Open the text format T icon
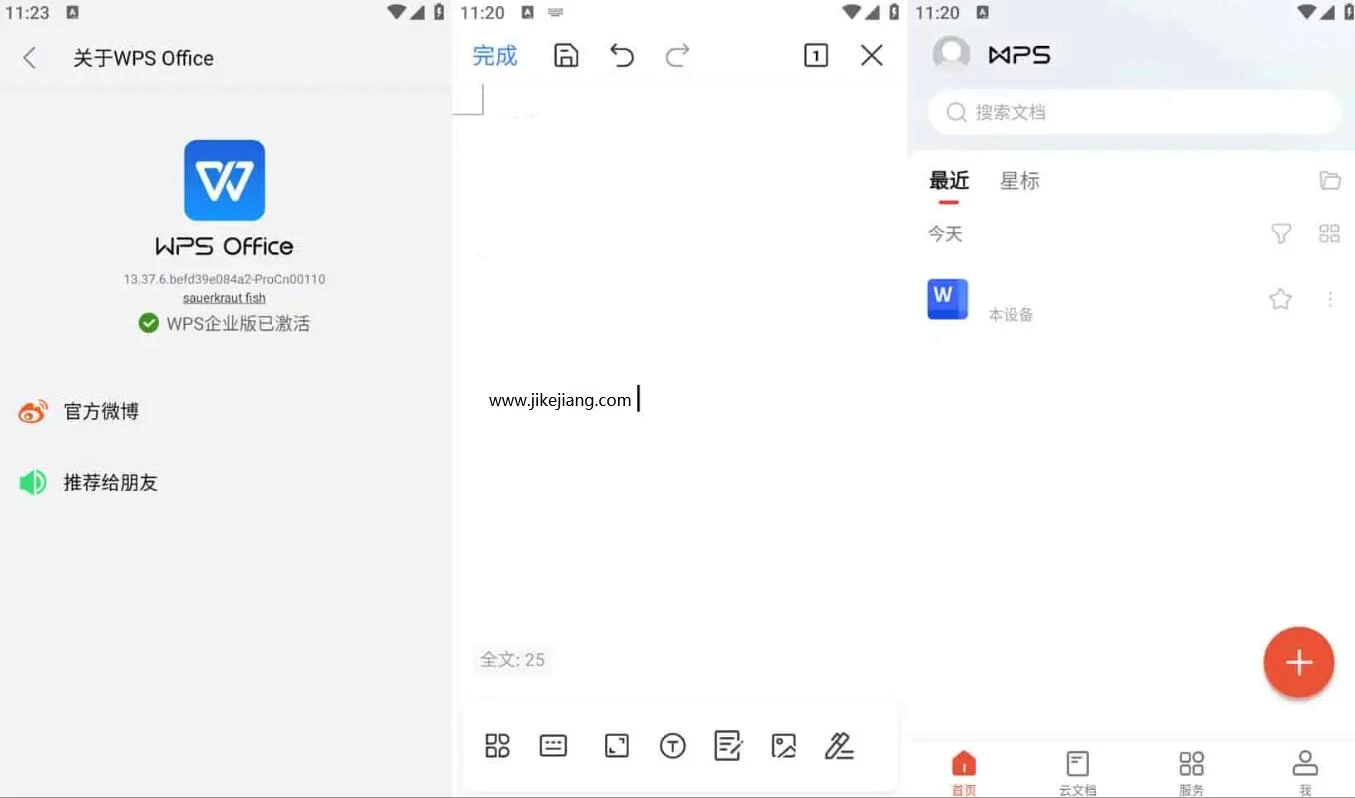1355x798 pixels. (x=673, y=746)
